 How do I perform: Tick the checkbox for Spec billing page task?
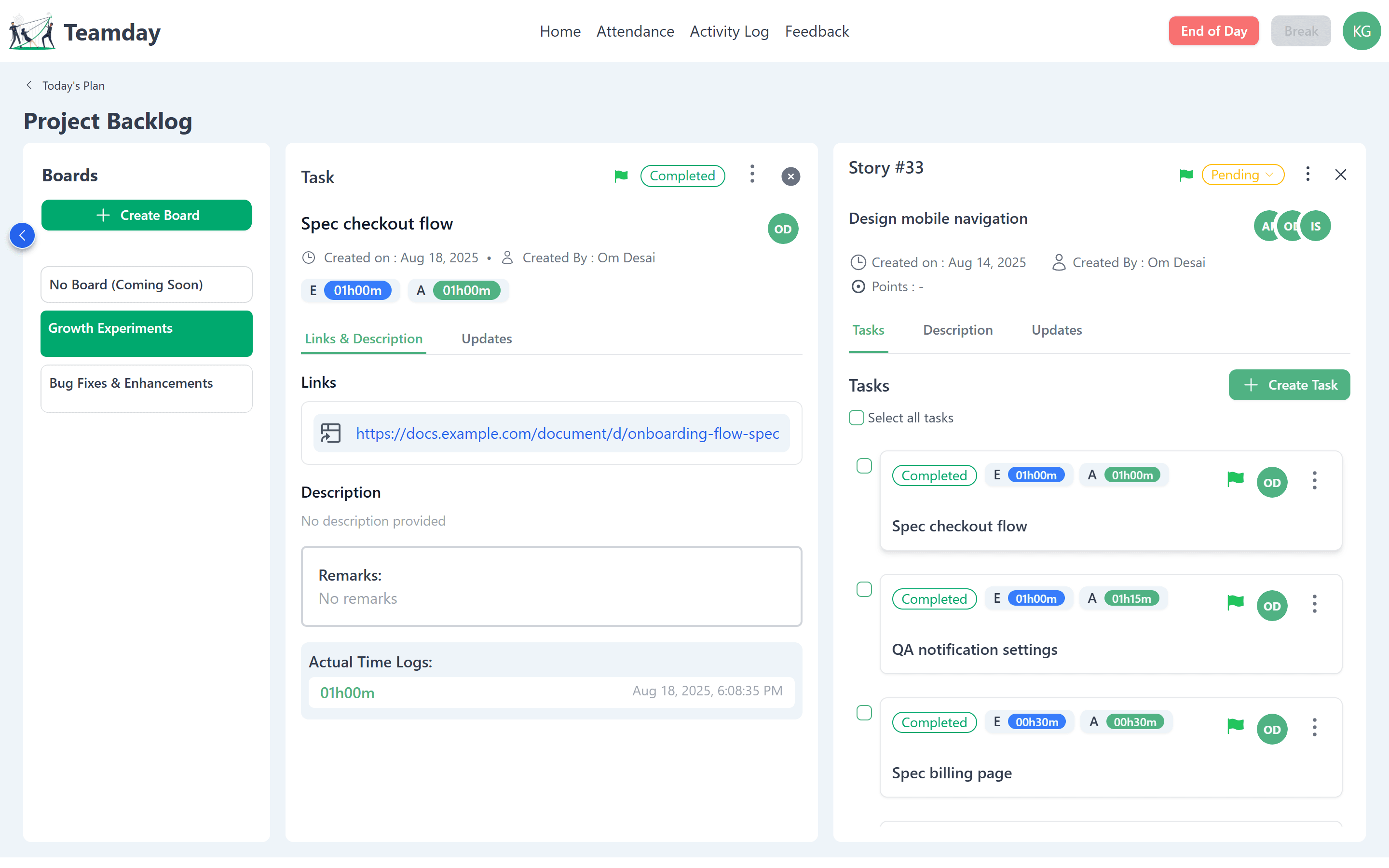tap(864, 712)
